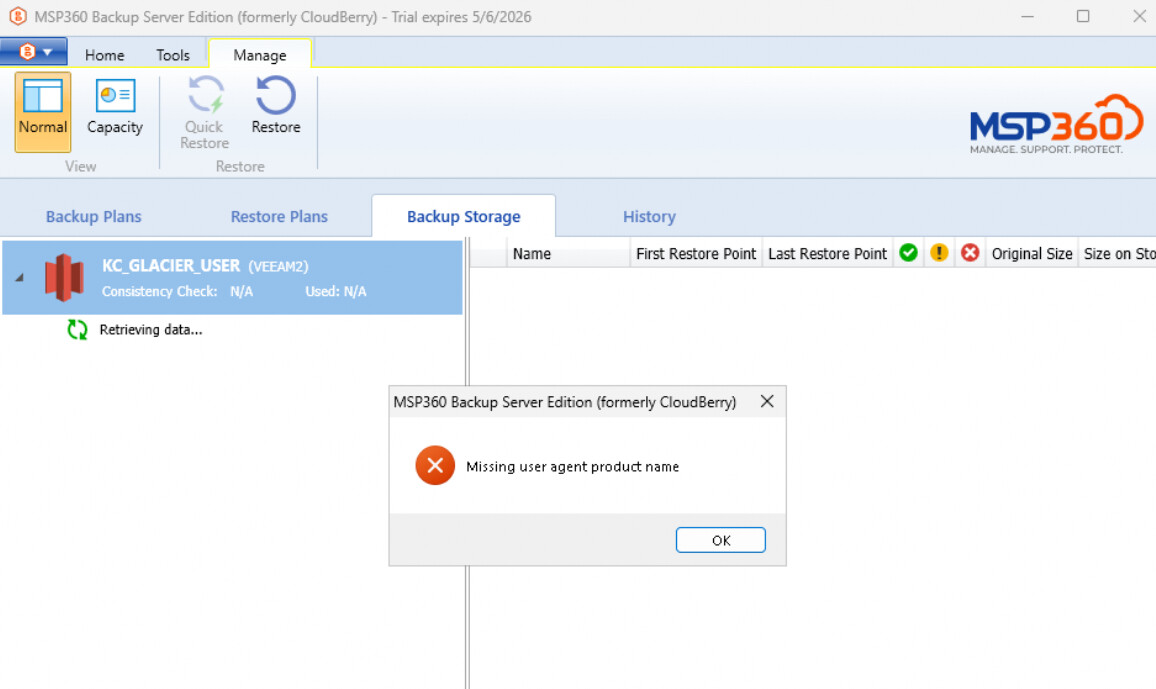Switch to the Backup Plans tab
The height and width of the screenshot is (689, 1156).
(94, 216)
